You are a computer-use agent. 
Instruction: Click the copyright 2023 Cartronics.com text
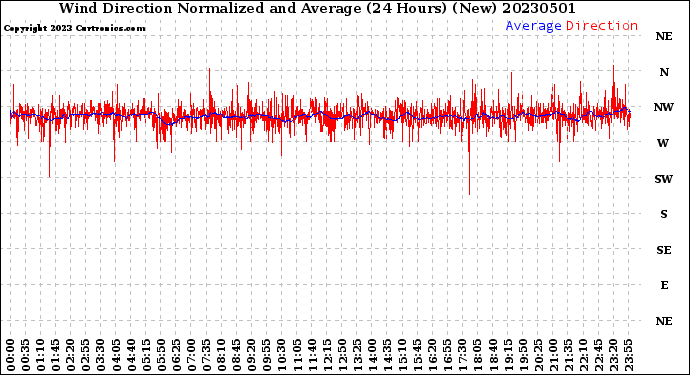click(74, 29)
